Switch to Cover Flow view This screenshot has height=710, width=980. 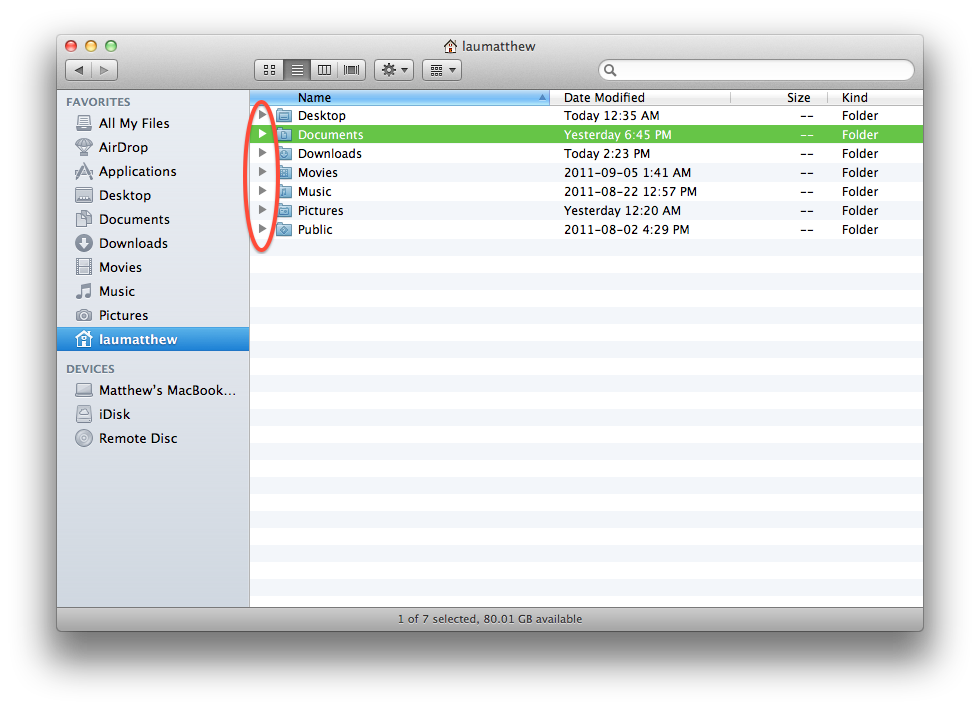tap(352, 70)
